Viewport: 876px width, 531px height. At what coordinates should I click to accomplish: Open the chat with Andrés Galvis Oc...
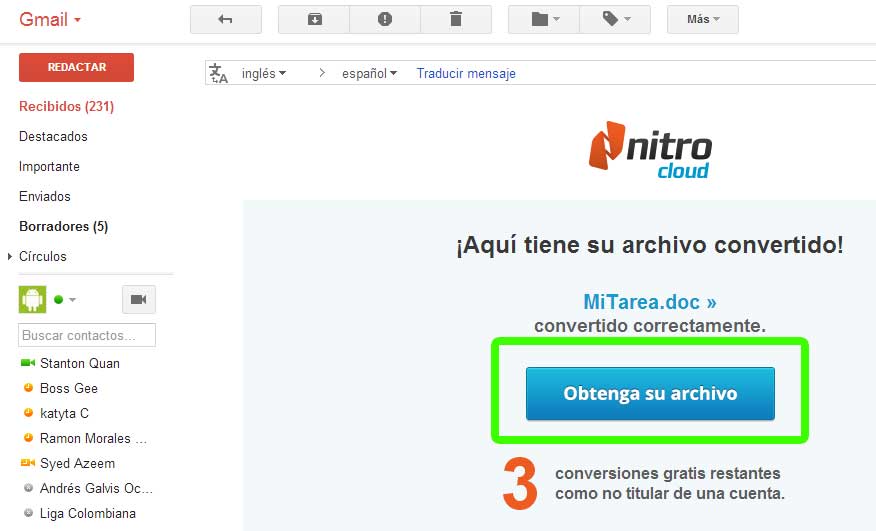tap(96, 489)
